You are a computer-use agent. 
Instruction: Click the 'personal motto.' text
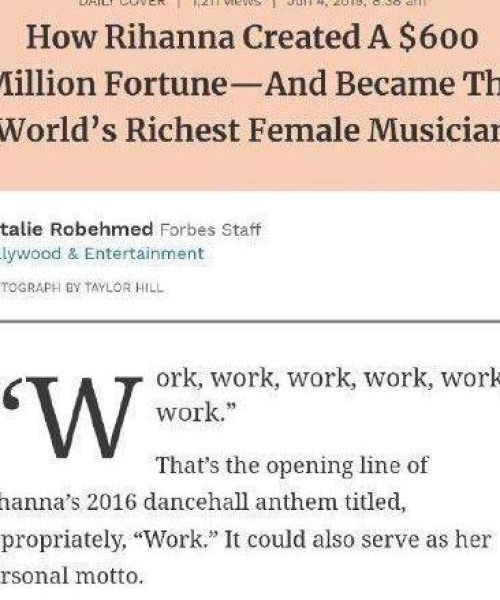pyautogui.click(x=72, y=576)
